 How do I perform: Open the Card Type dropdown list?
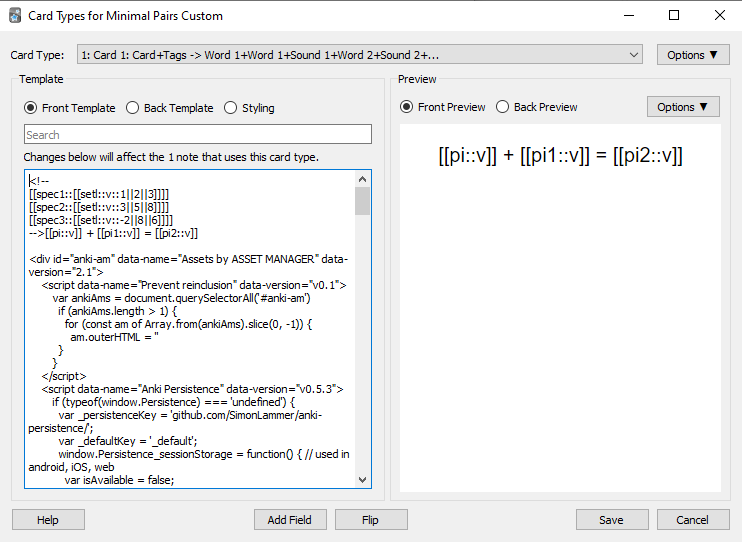[x=360, y=55]
